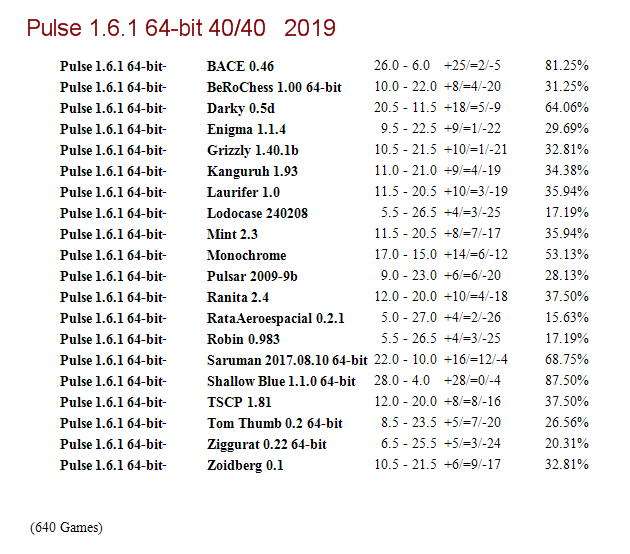Click the (640 Games) footer text

(66, 527)
